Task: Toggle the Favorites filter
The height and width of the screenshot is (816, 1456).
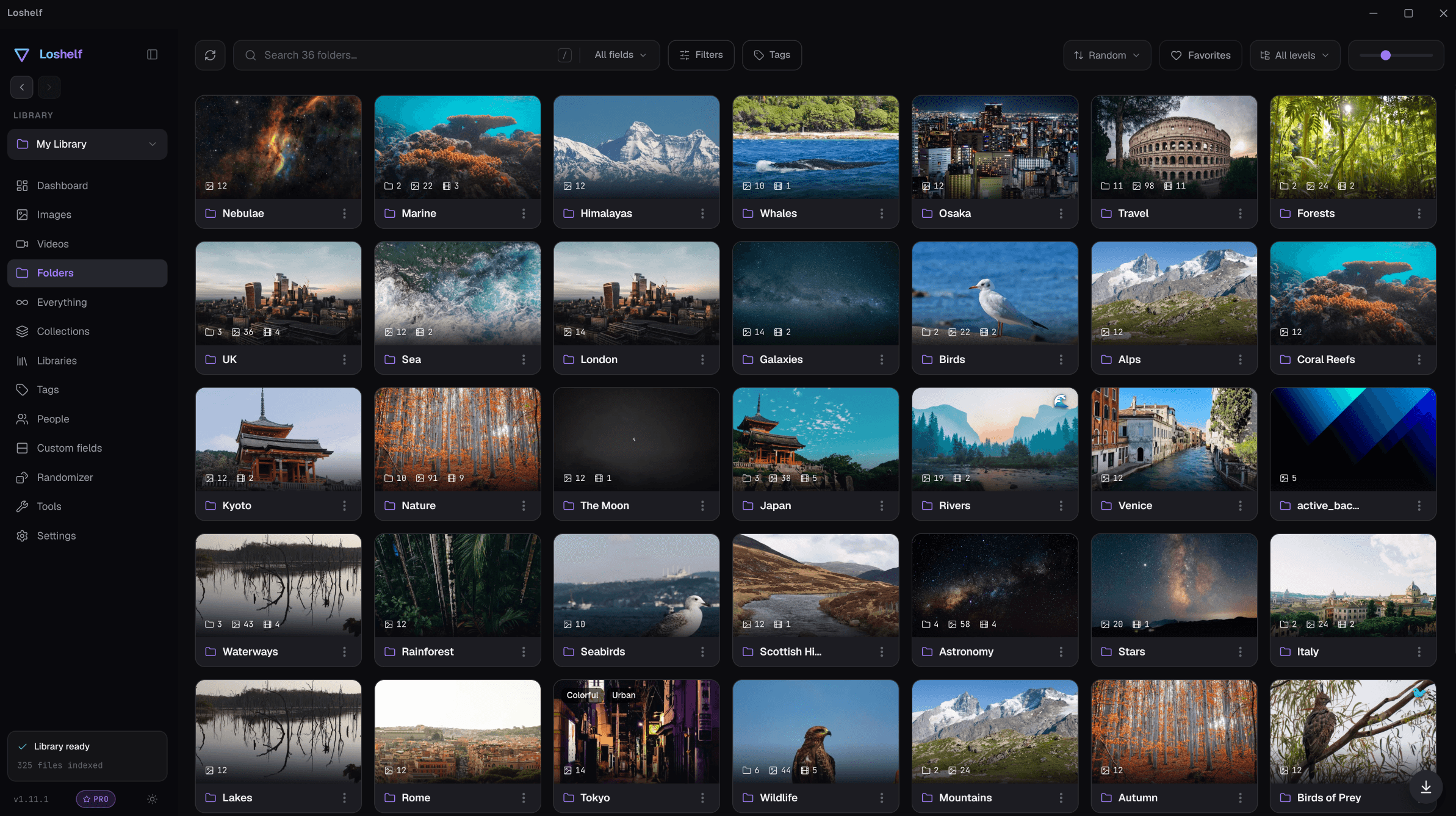Action: (1200, 55)
